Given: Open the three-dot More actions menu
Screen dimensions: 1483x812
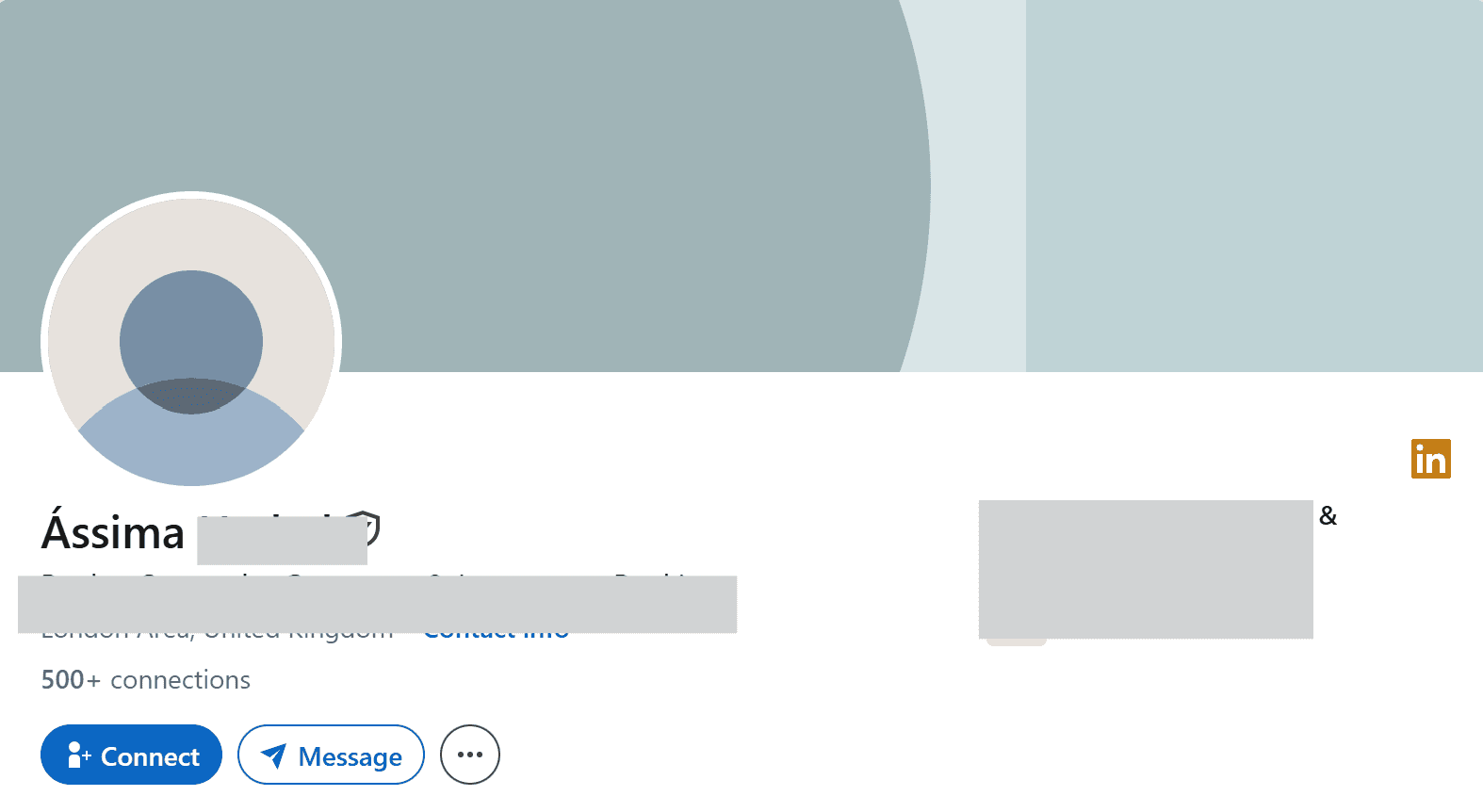Looking at the screenshot, I should 470,755.
